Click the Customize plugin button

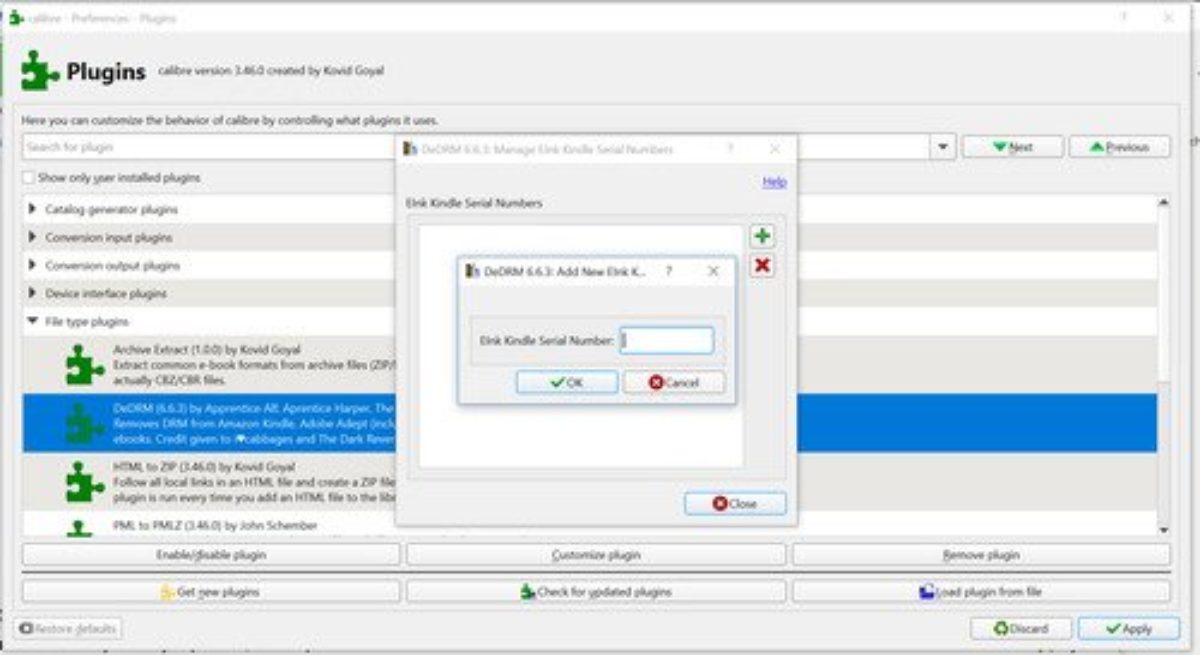pyautogui.click(x=596, y=554)
